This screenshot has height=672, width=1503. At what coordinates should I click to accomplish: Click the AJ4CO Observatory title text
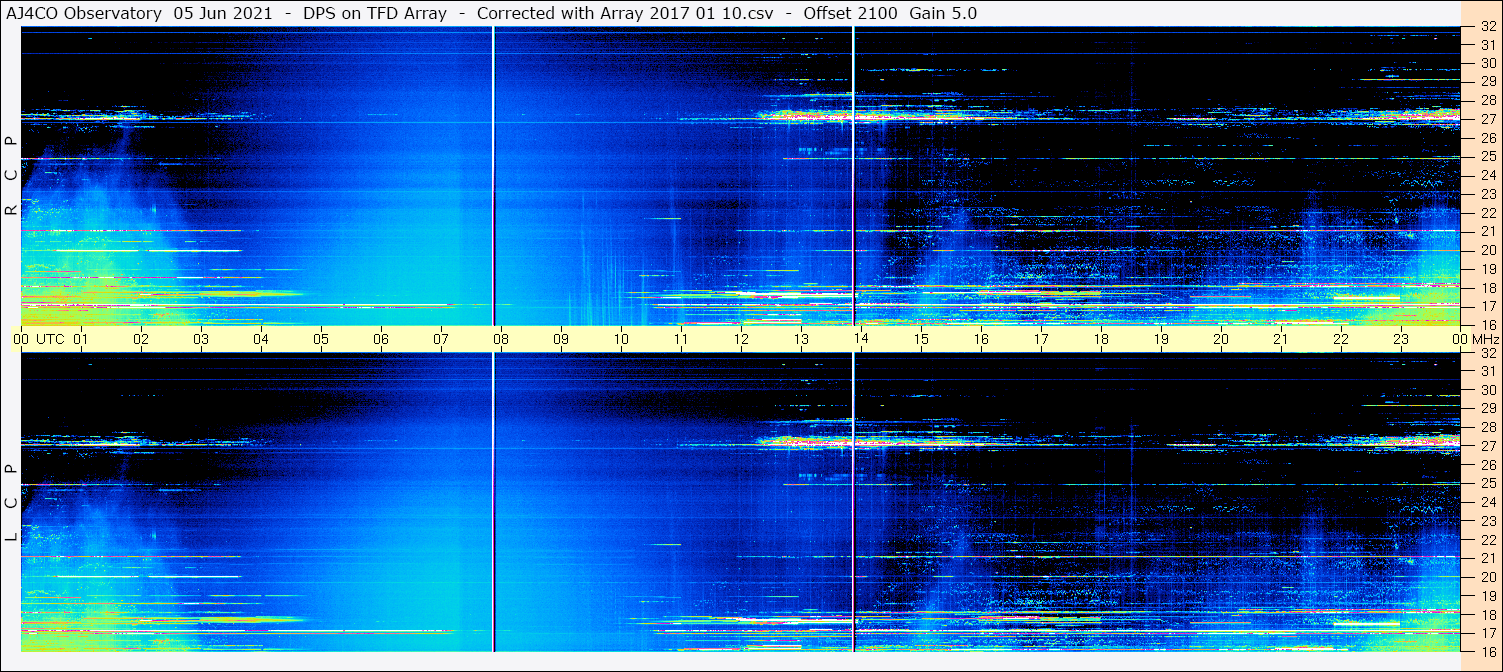click(86, 13)
